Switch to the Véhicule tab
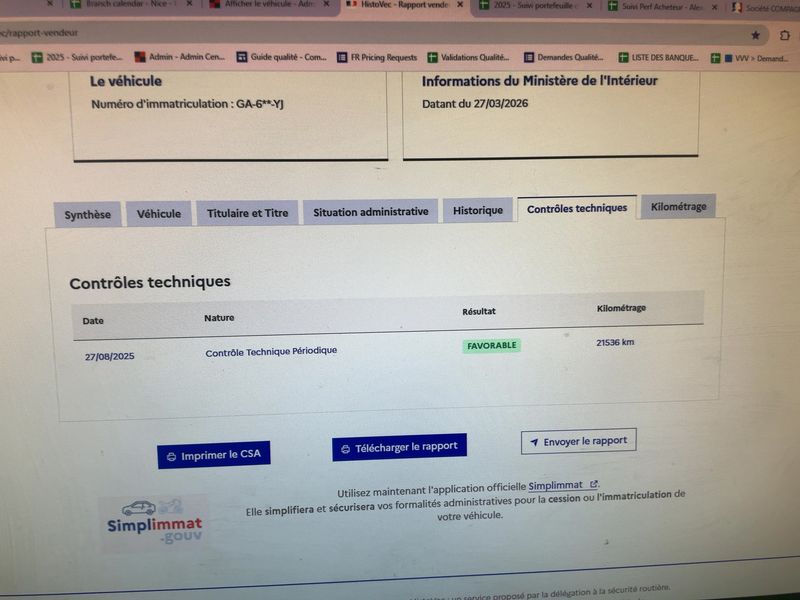 pyautogui.click(x=159, y=213)
